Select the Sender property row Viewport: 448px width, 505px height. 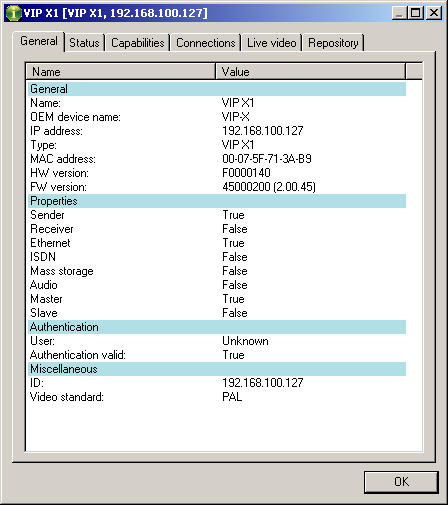217,215
